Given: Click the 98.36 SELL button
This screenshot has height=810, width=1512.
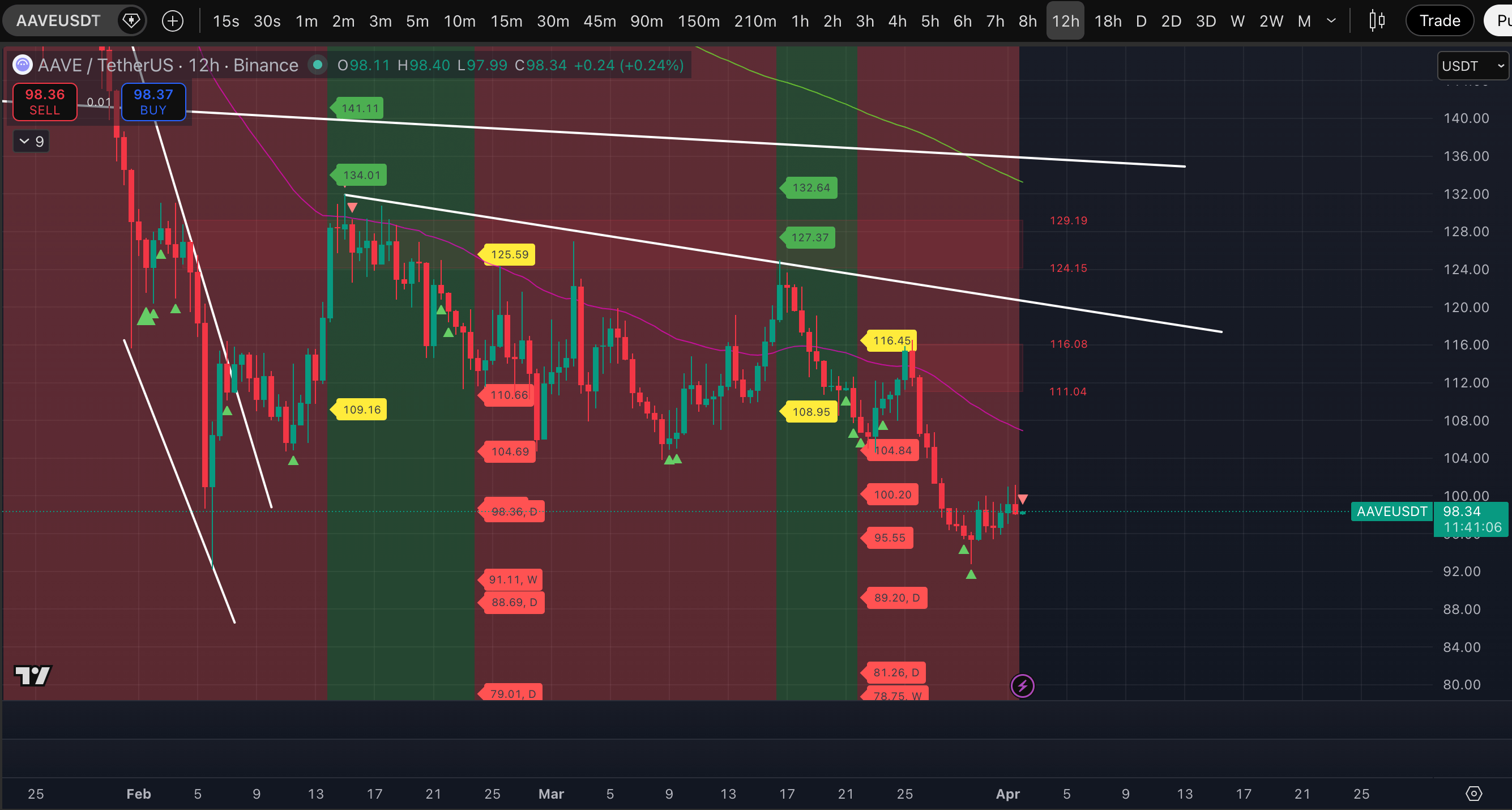Looking at the screenshot, I should click(x=45, y=101).
